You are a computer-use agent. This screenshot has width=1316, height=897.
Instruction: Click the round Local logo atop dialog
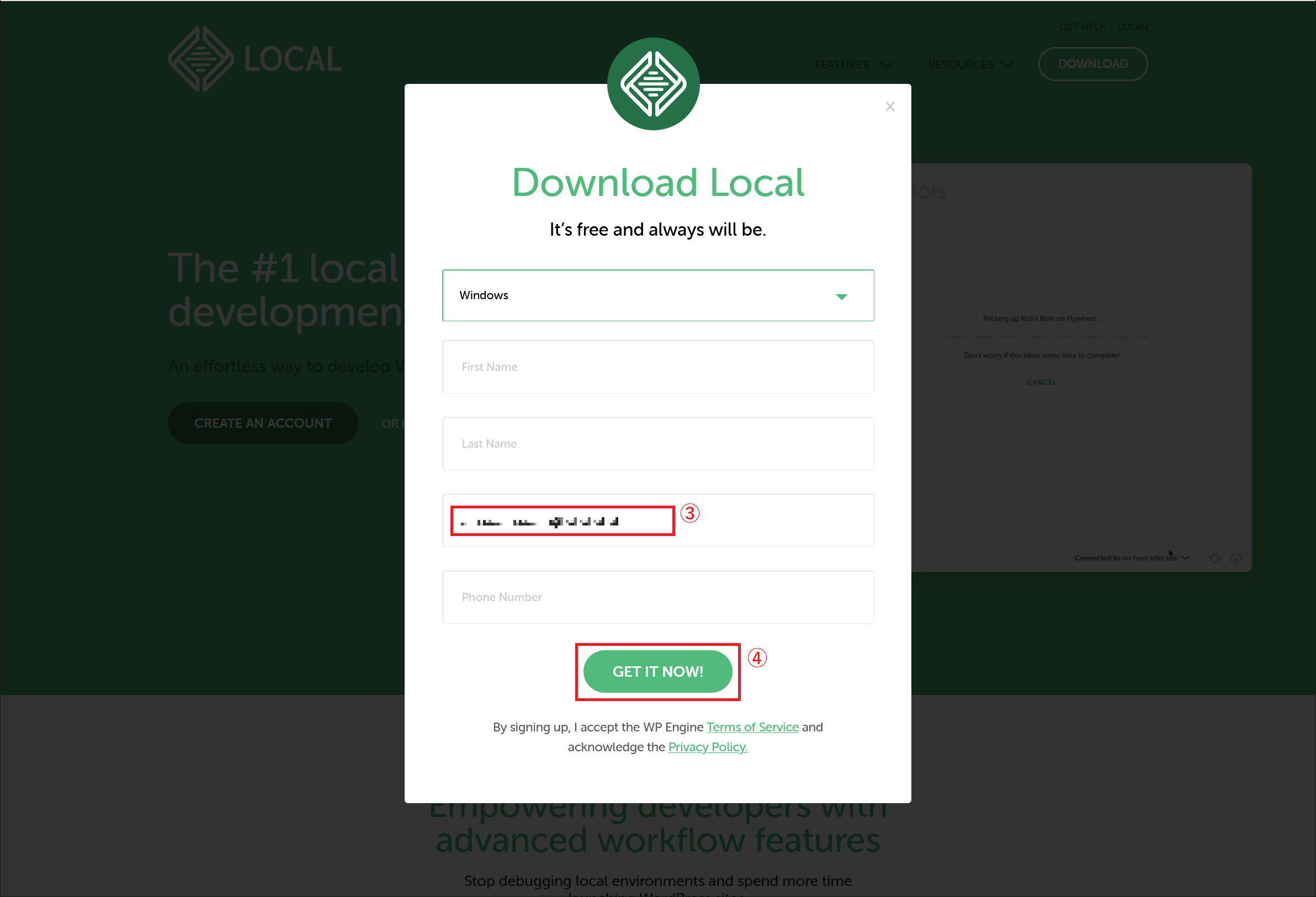(654, 84)
